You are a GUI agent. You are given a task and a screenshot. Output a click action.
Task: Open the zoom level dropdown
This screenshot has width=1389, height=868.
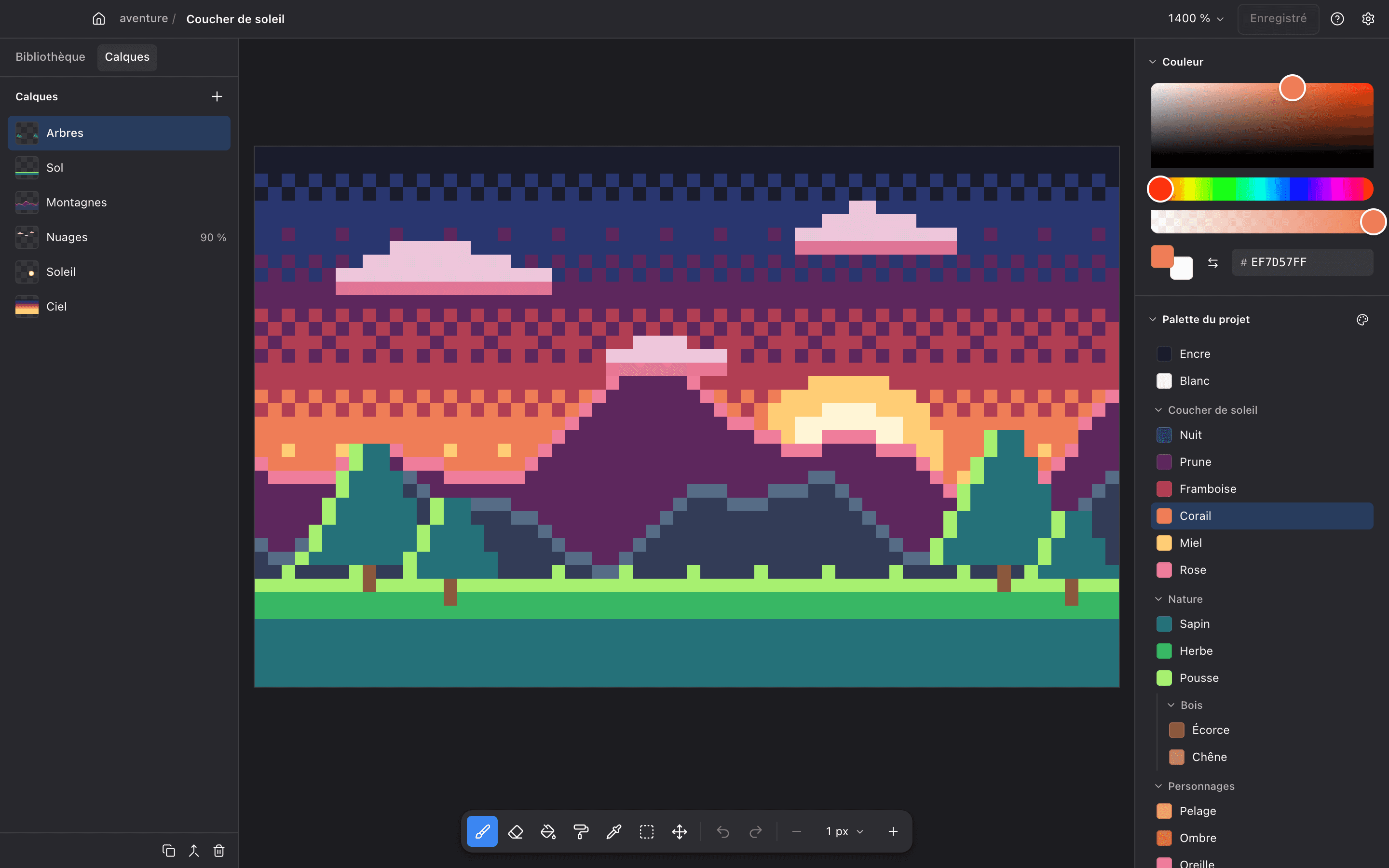coord(1196,18)
